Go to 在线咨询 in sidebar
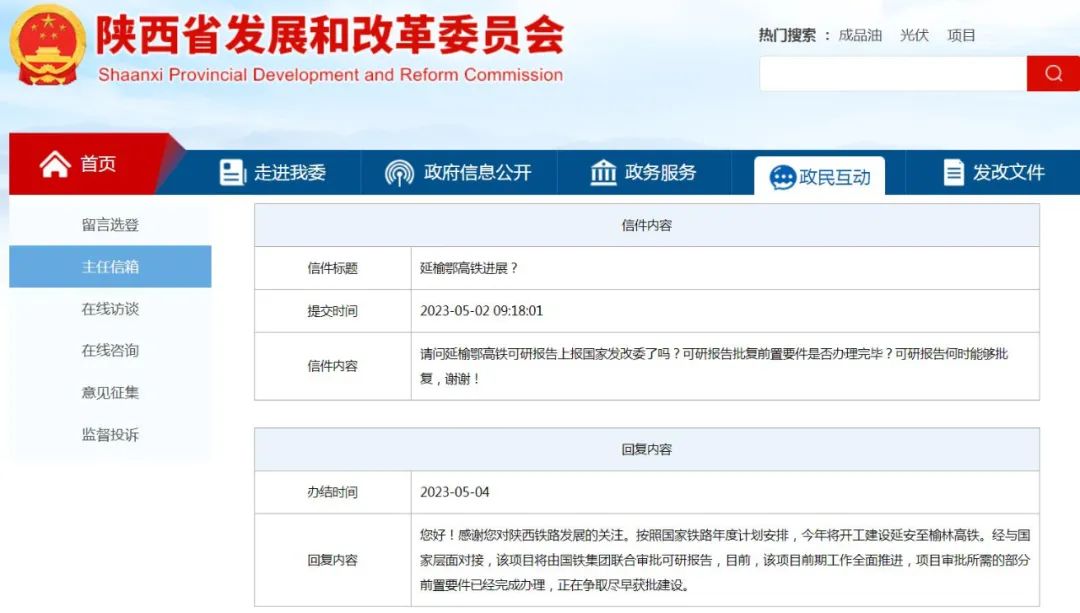Image resolution: width=1080 pixels, height=613 pixels. tap(110, 351)
